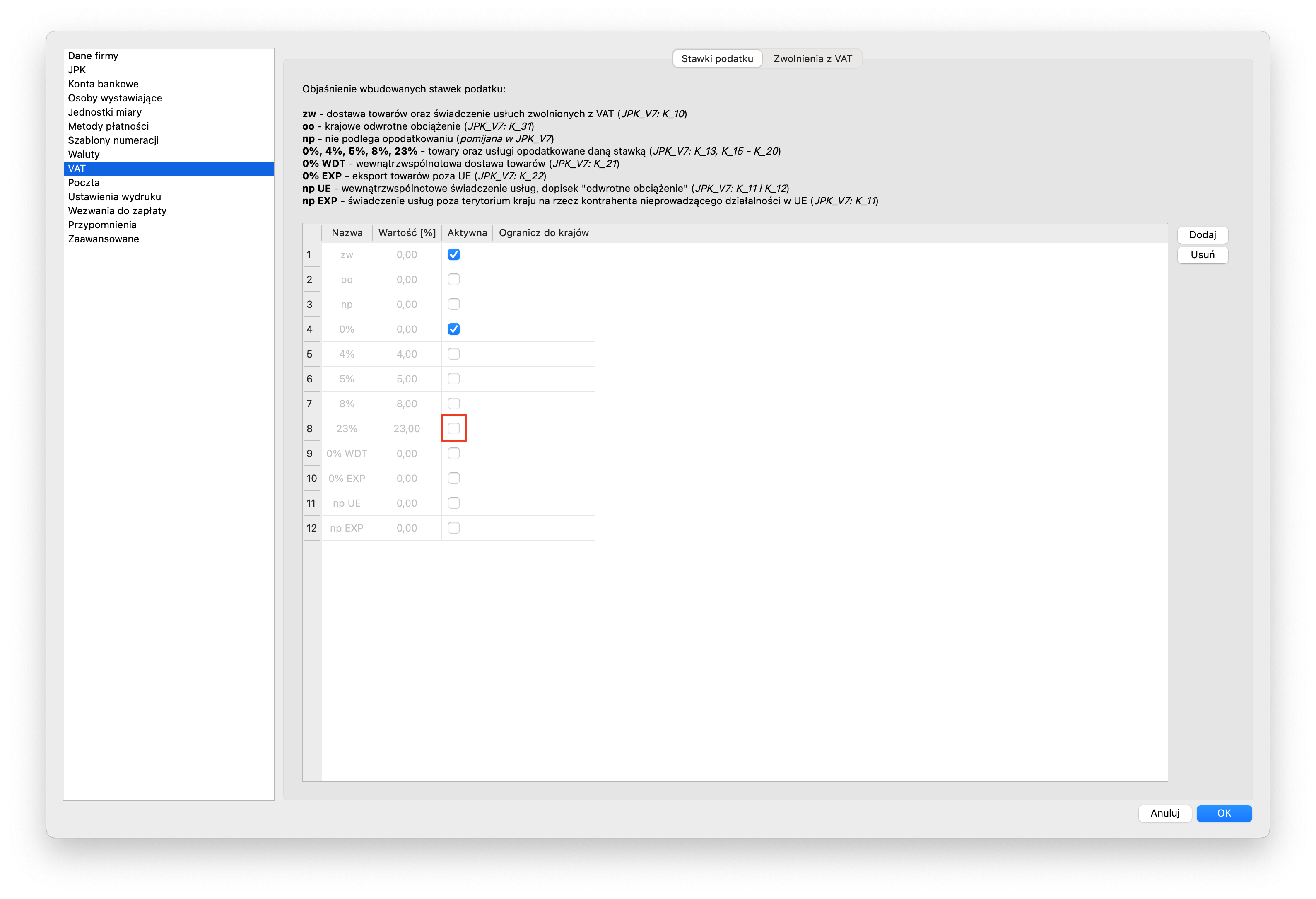Activate the np UE rate checkbox
1316x899 pixels.
[453, 504]
